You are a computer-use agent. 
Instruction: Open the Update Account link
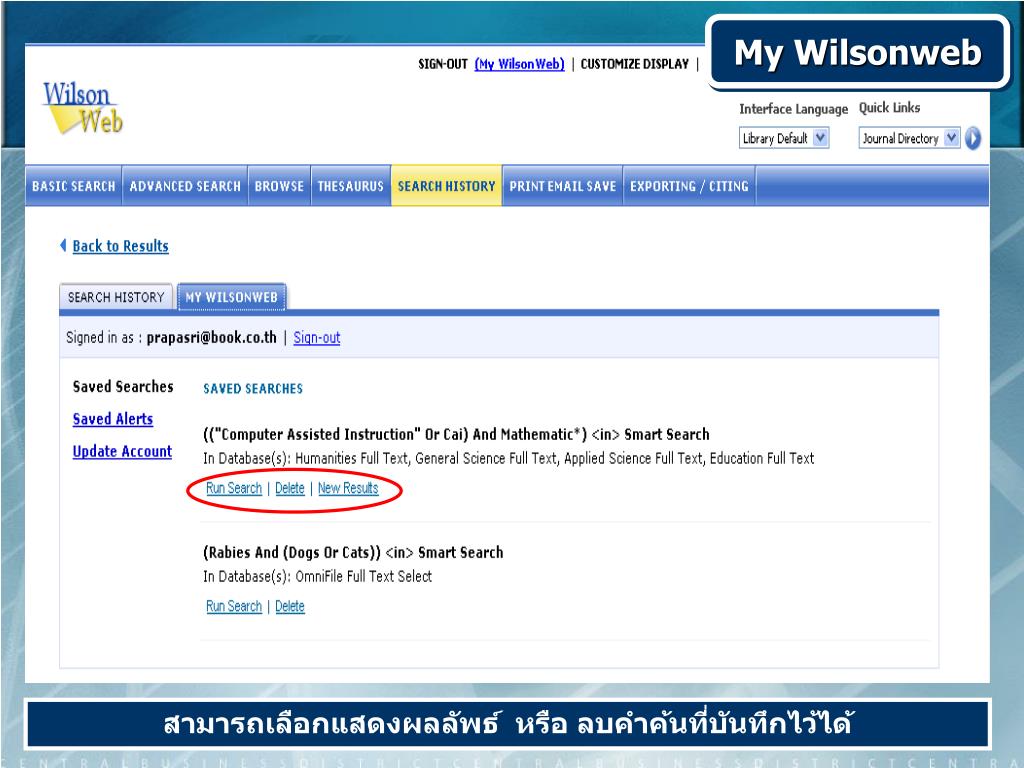[x=122, y=451]
